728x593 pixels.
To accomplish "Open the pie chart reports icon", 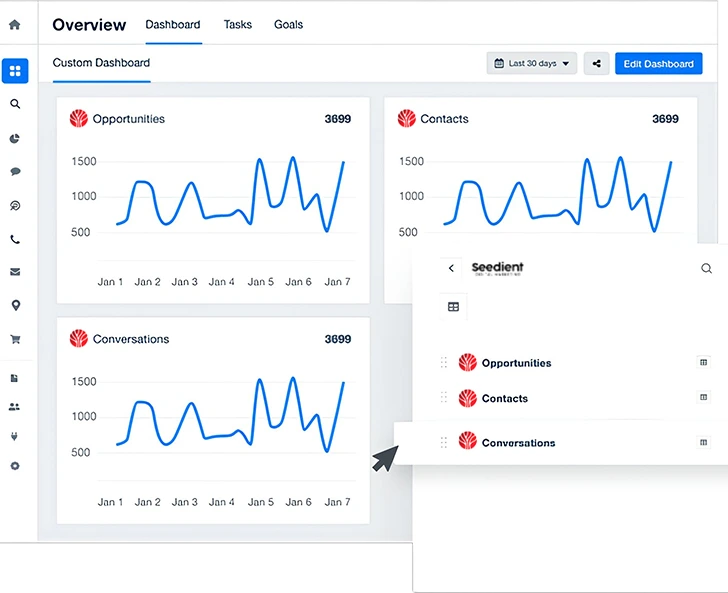I will click(15, 138).
